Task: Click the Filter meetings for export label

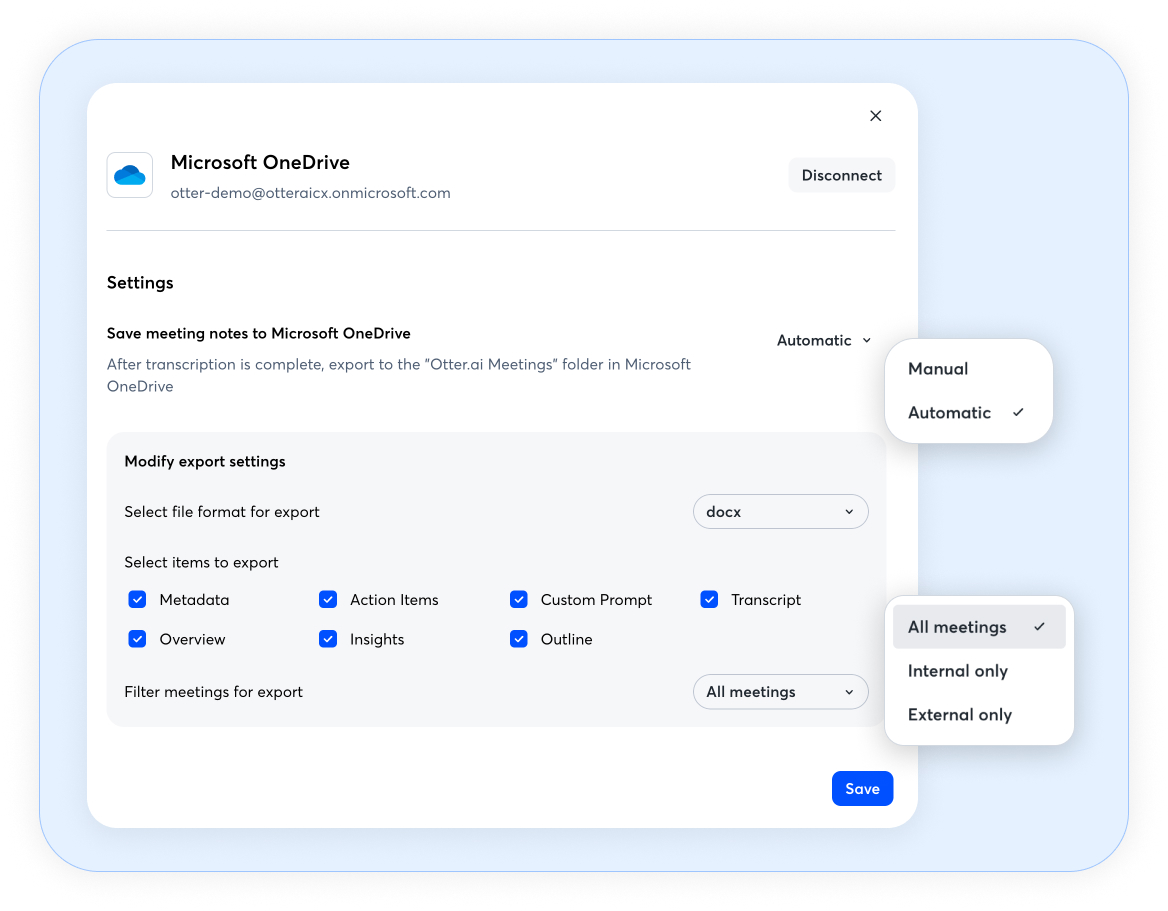Action: pyautogui.click(x=214, y=692)
